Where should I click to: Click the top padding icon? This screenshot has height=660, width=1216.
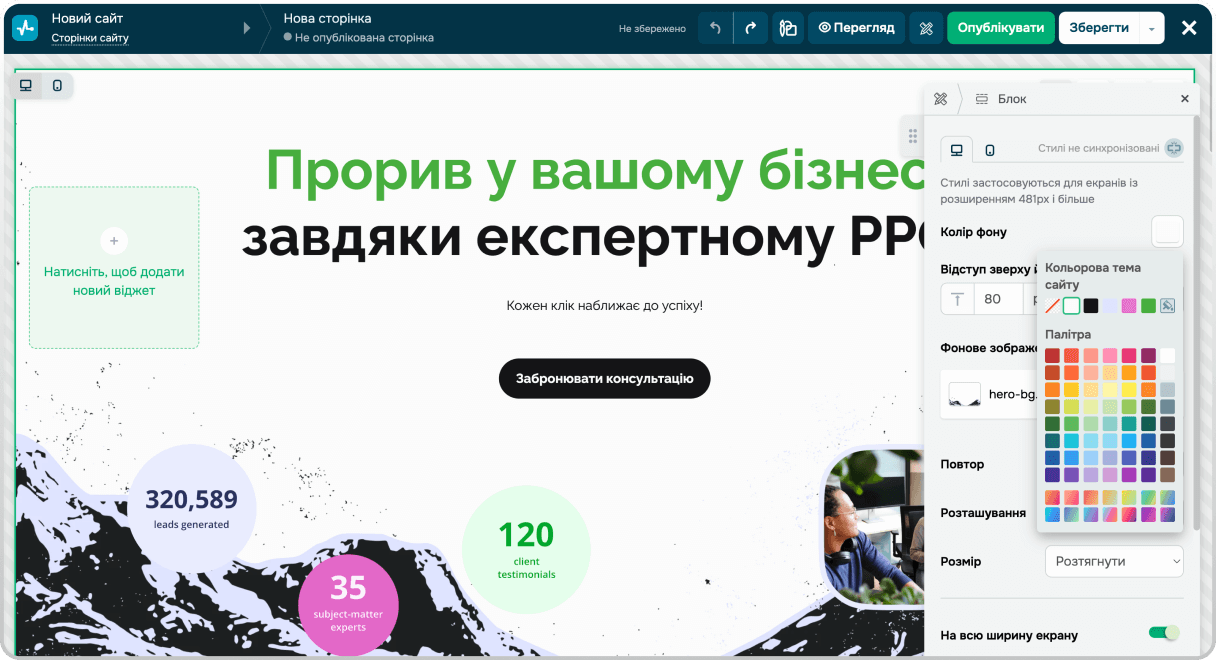(x=957, y=299)
